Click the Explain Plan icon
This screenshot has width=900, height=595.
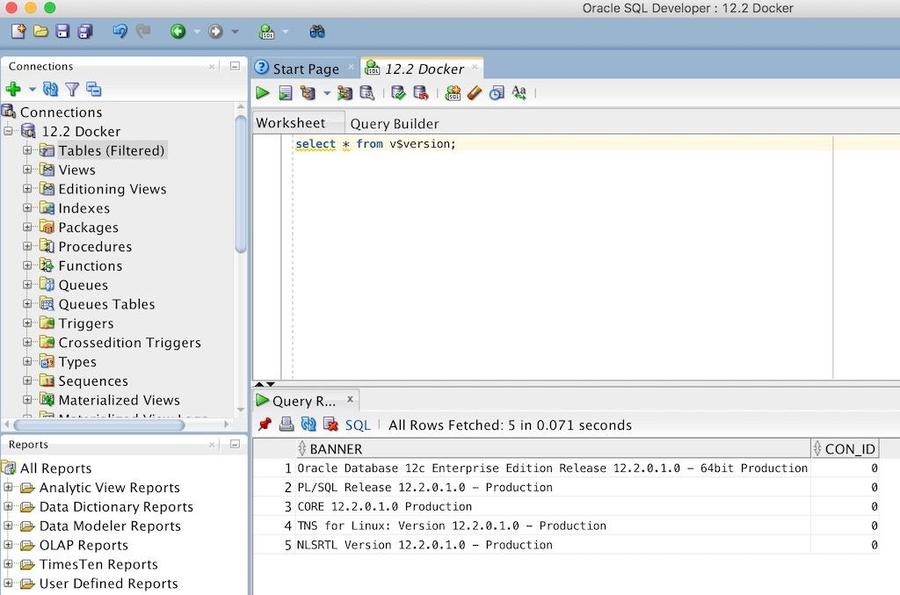tap(308, 92)
